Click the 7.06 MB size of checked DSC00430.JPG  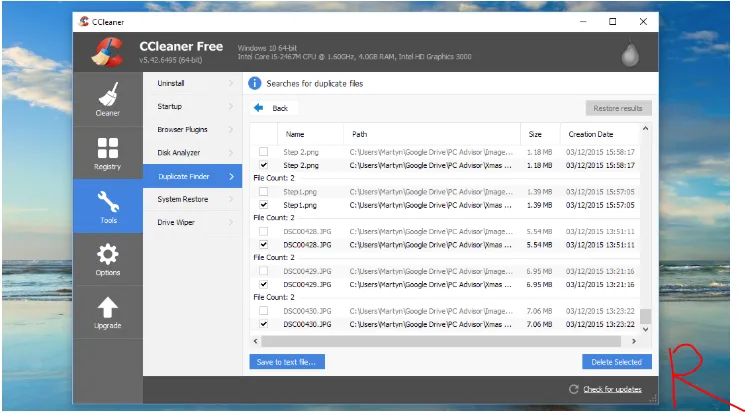[x=539, y=324]
